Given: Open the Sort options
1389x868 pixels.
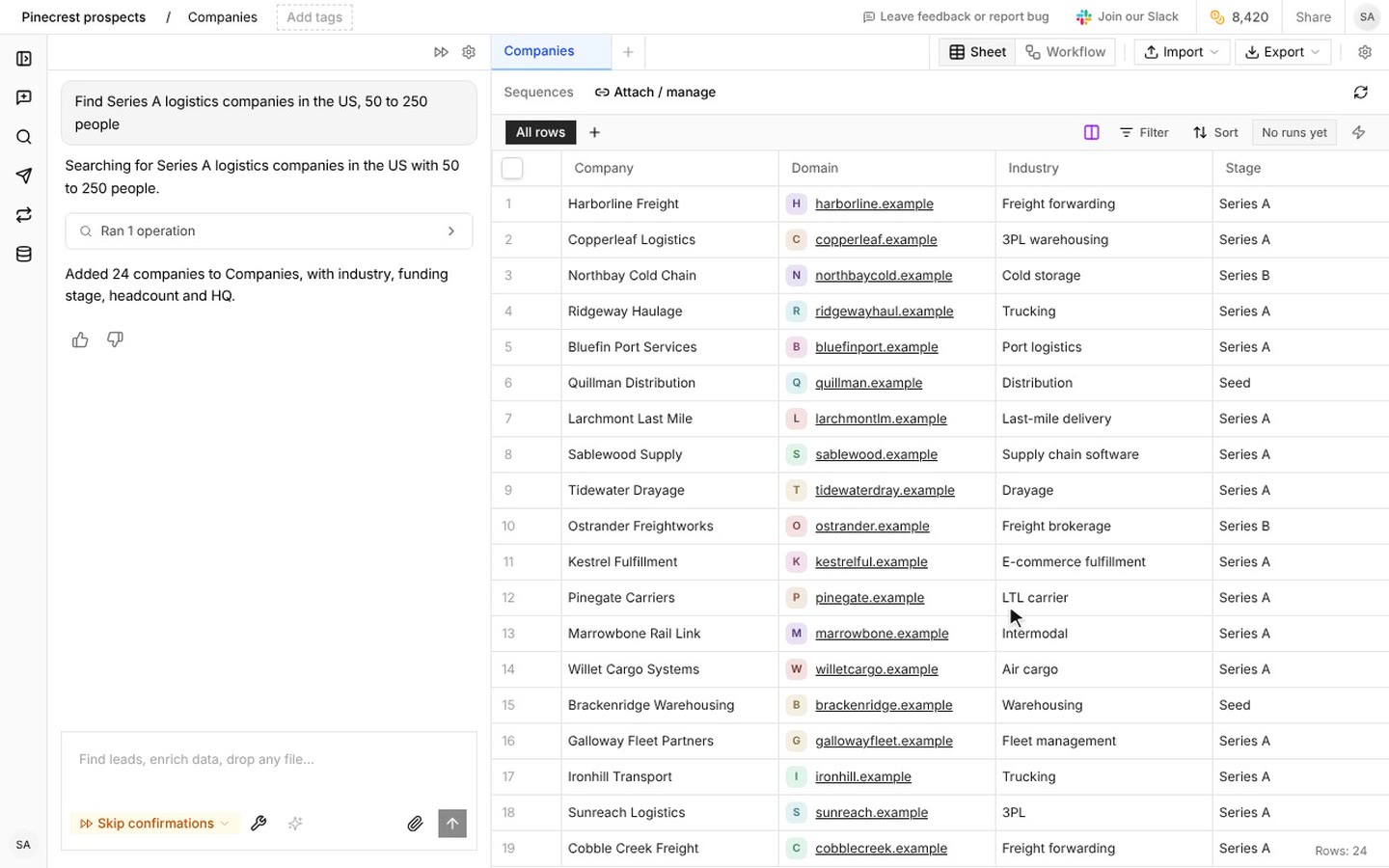Looking at the screenshot, I should point(1215,132).
